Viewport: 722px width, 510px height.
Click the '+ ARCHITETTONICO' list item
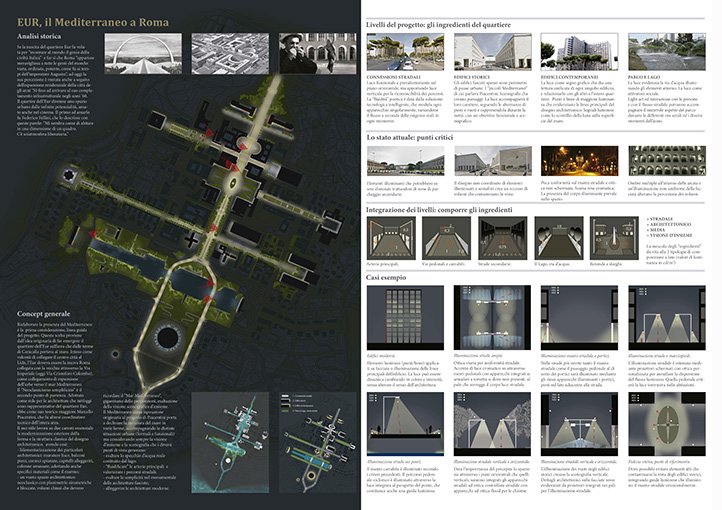coord(669,224)
